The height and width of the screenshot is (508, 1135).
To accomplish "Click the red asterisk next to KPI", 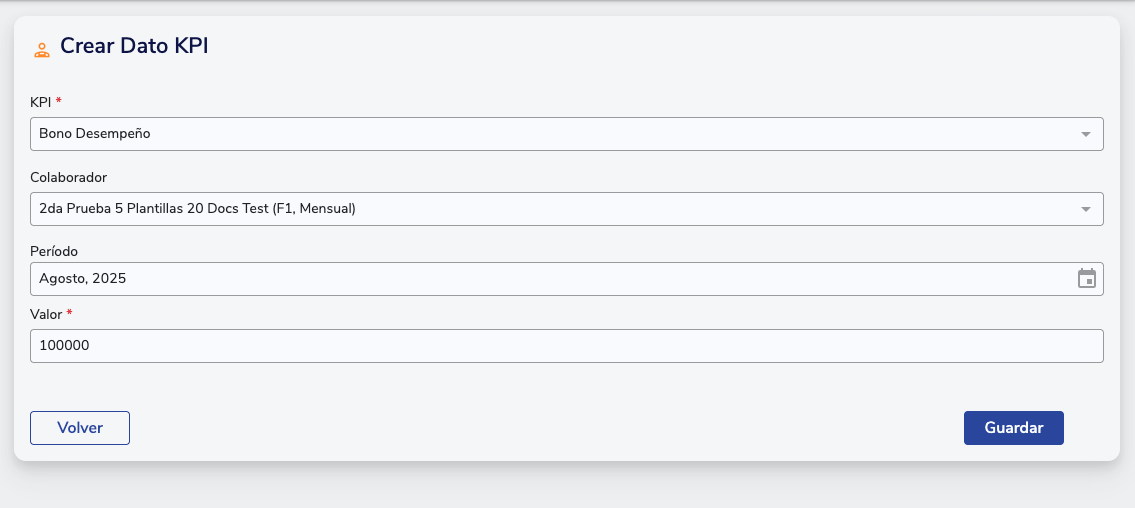I will [x=59, y=101].
